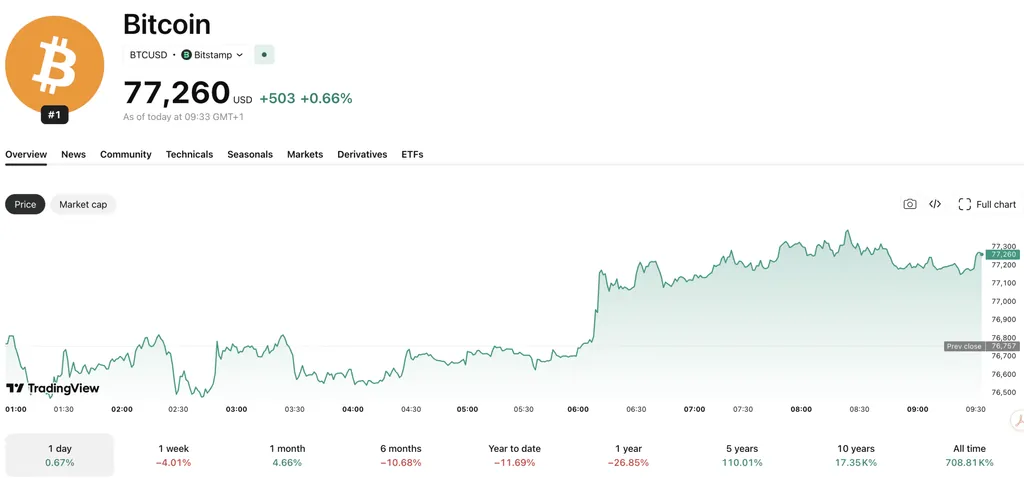Click the BTCUSD ticker symbol
This screenshot has height=478, width=1024.
point(148,55)
